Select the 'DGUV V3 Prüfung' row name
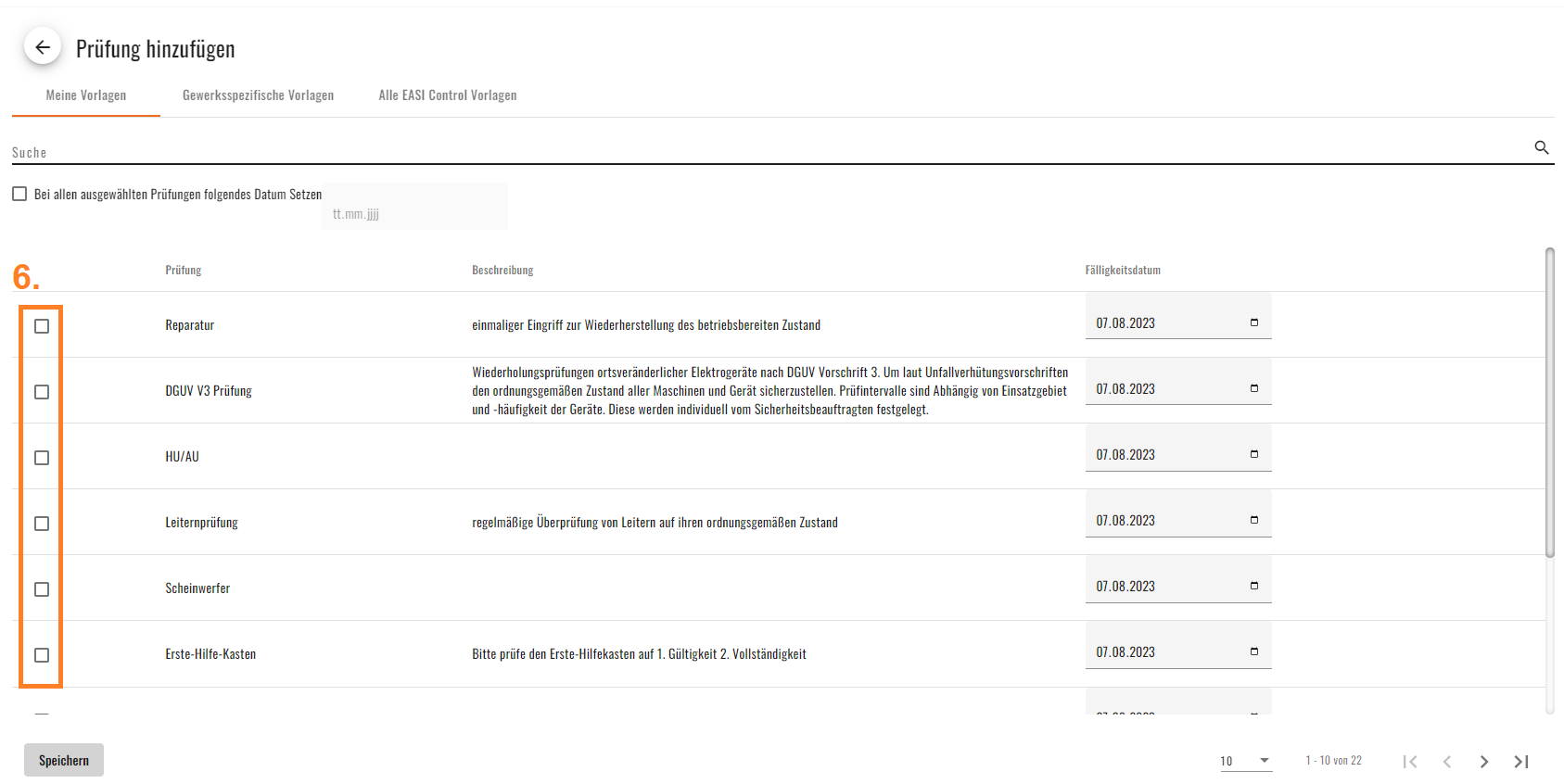This screenshot has height=784, width=1564. click(209, 391)
